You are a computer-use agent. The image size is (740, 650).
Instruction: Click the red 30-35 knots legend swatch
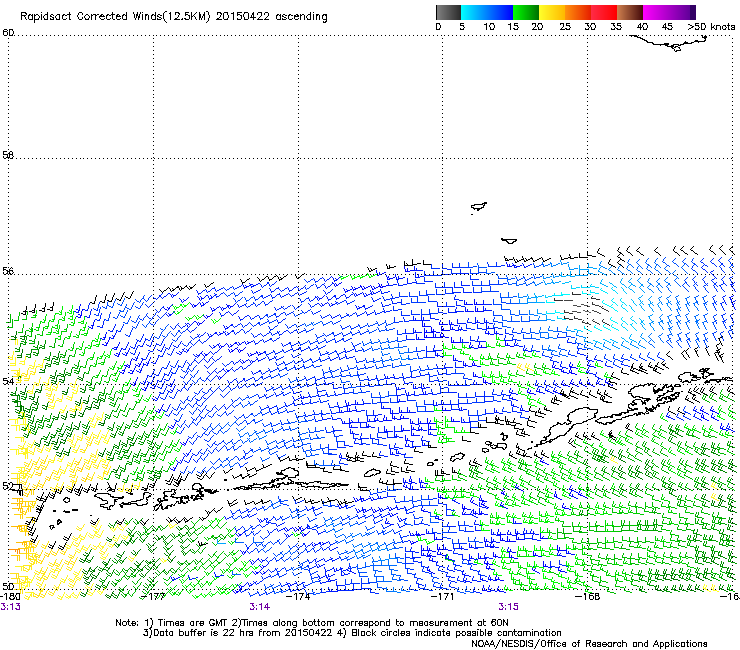pyautogui.click(x=604, y=12)
